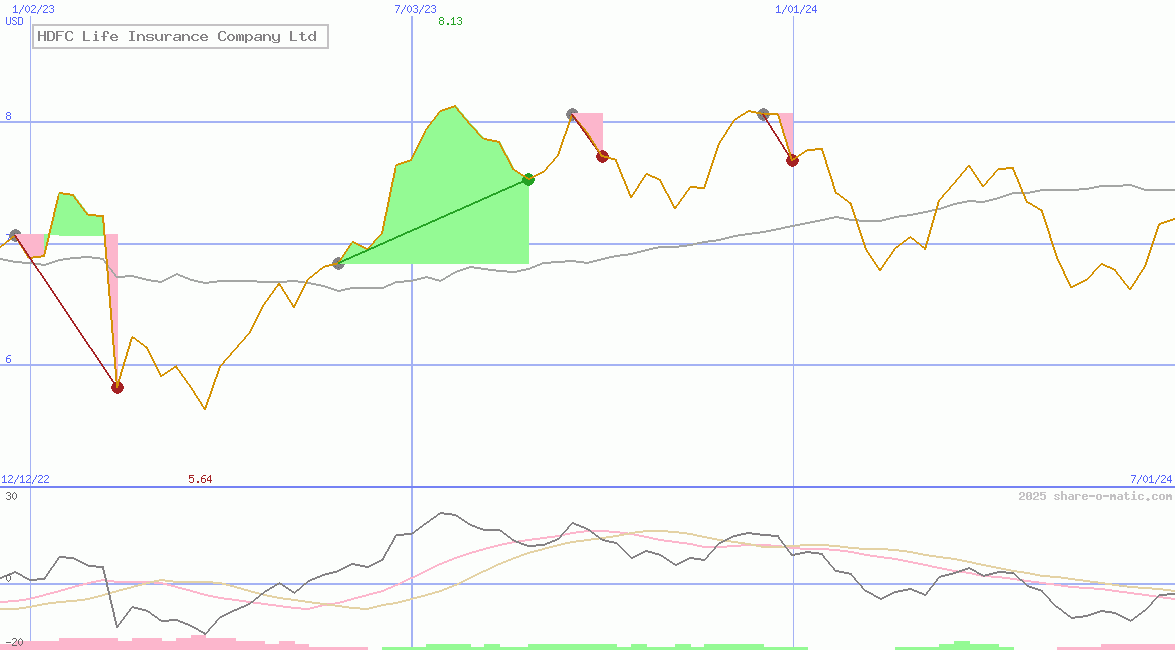Click the 1/02/23 date label
Image resolution: width=1175 pixels, height=650 pixels.
(31, 8)
